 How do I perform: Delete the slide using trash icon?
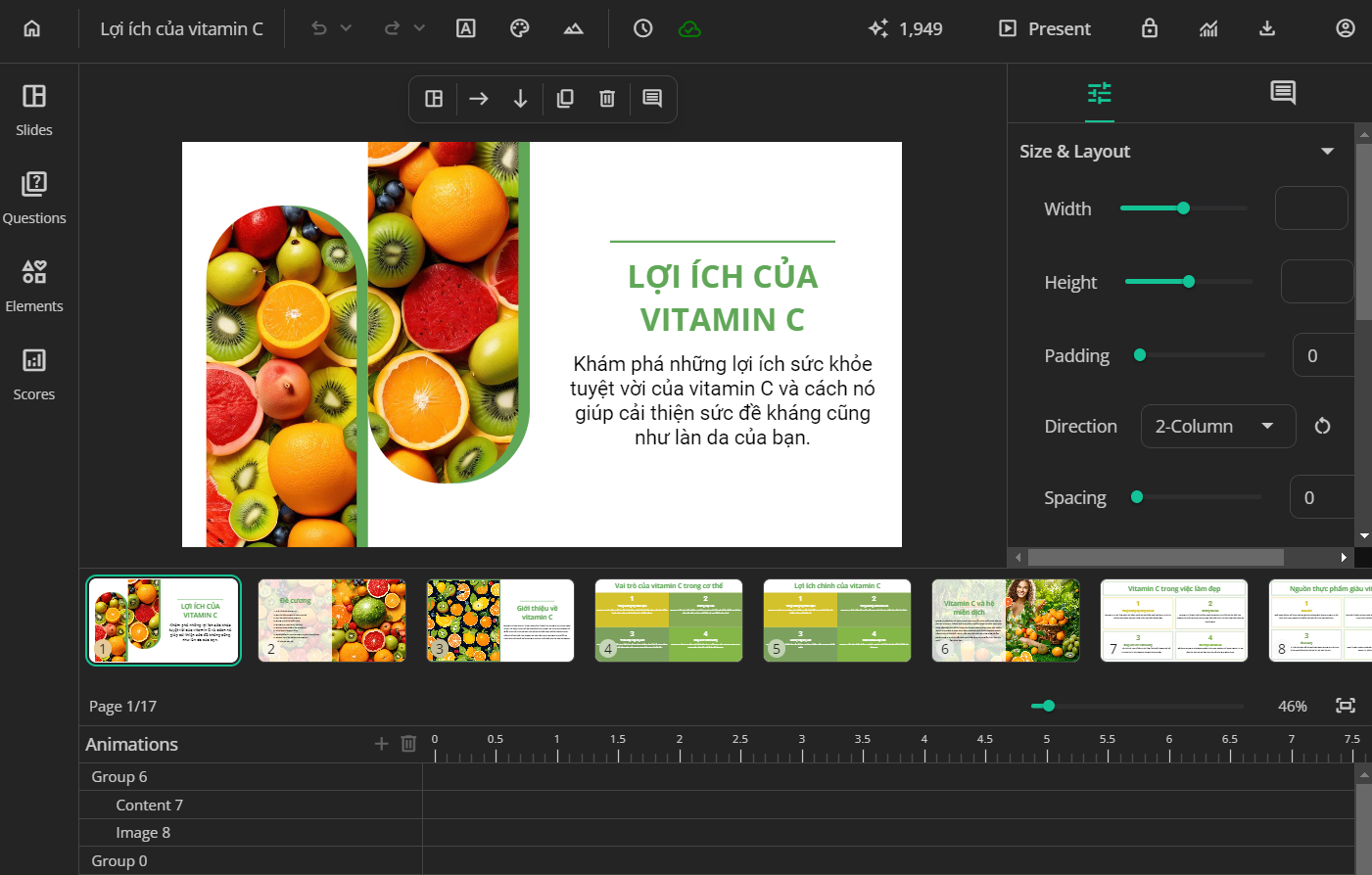607,99
